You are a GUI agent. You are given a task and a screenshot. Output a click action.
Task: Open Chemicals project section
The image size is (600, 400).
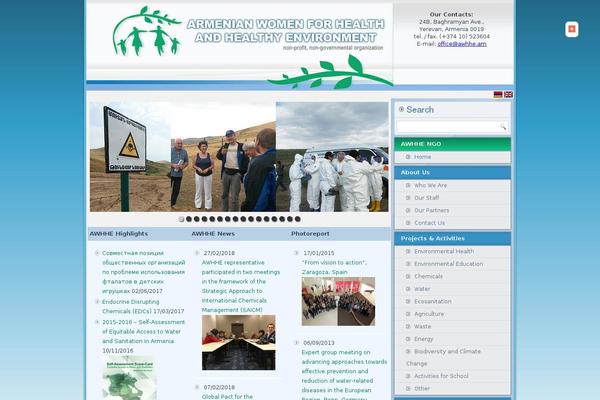(428, 276)
